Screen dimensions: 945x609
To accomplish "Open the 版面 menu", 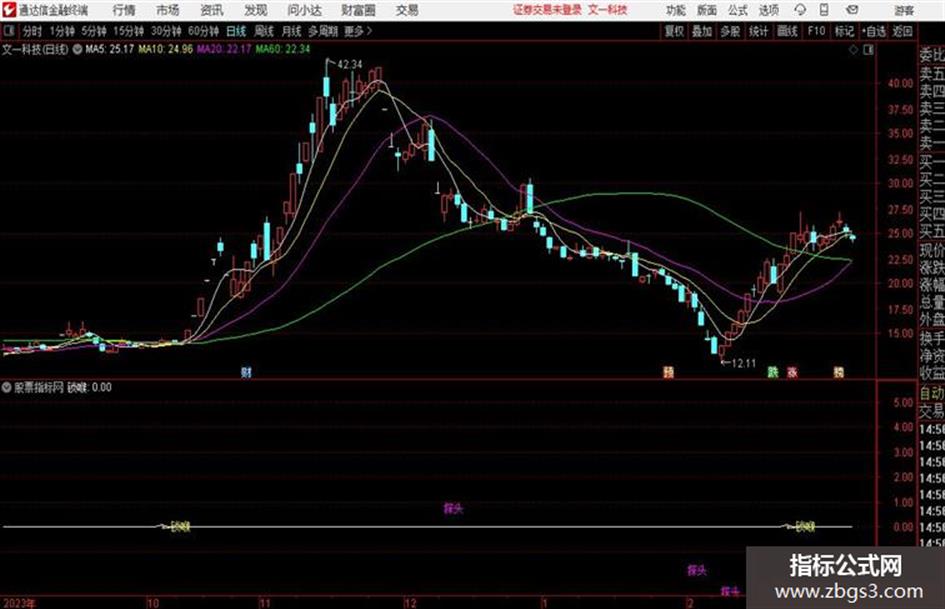I will [x=707, y=10].
